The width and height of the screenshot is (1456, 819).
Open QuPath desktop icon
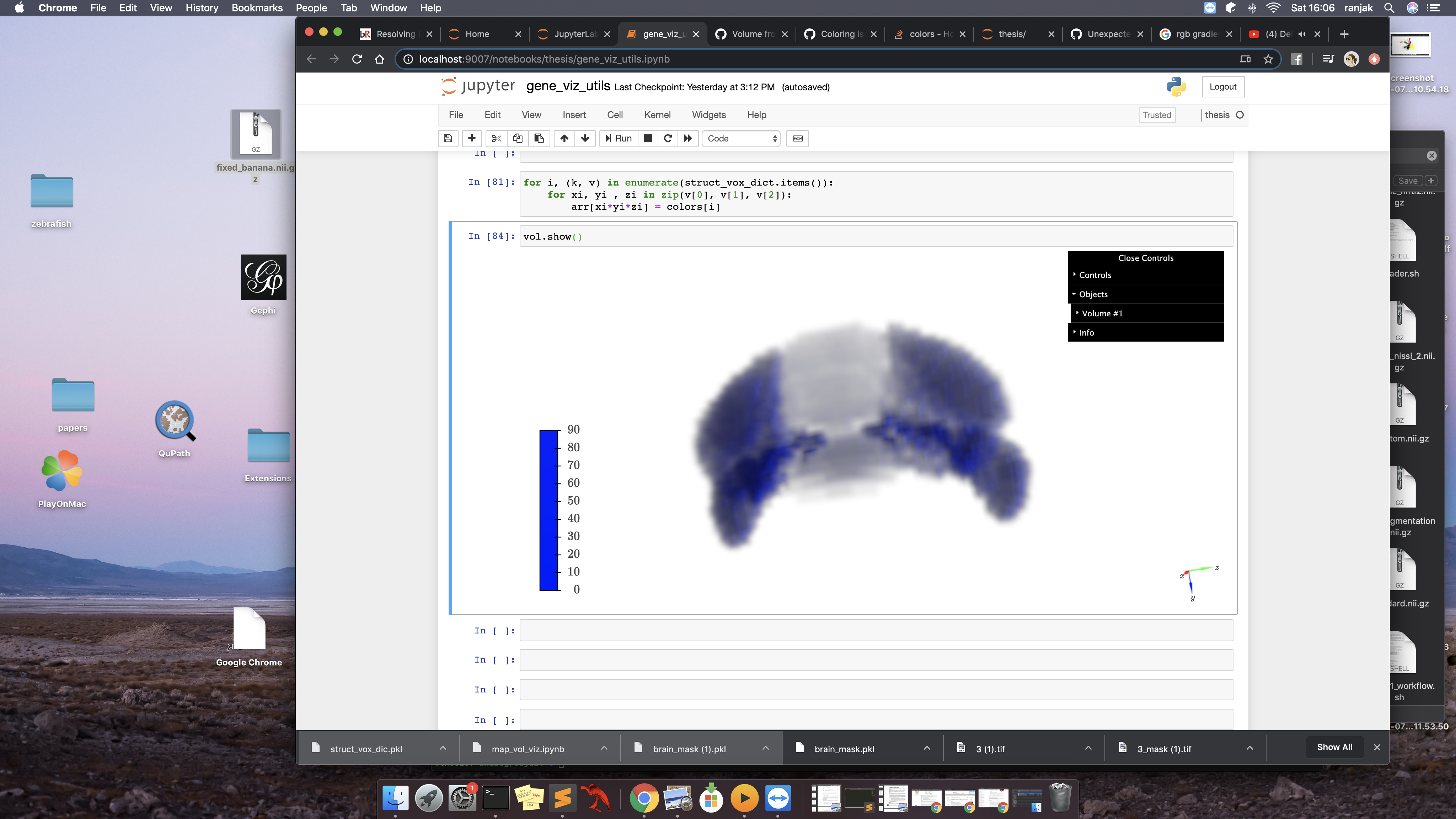175,428
